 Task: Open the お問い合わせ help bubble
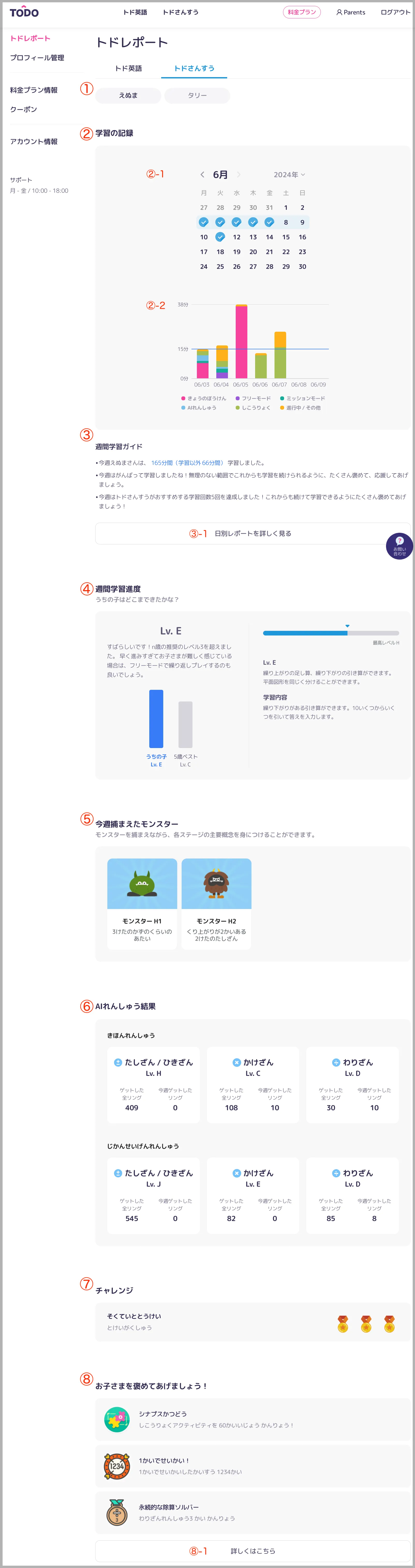[399, 545]
